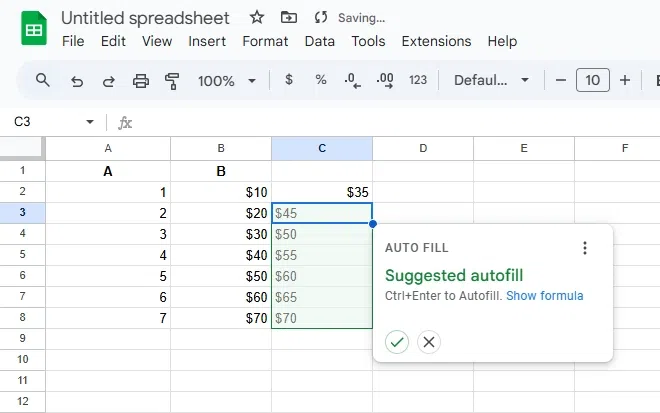
Task: Click the redo arrow icon
Action: (109, 80)
